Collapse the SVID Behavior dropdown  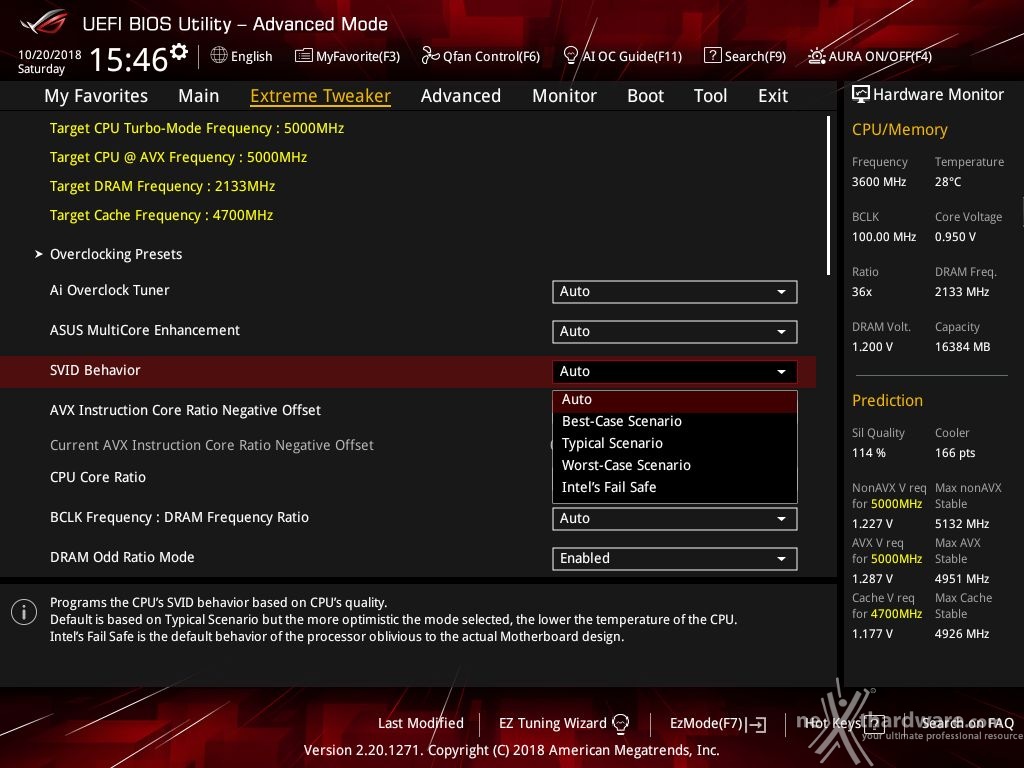pos(675,372)
